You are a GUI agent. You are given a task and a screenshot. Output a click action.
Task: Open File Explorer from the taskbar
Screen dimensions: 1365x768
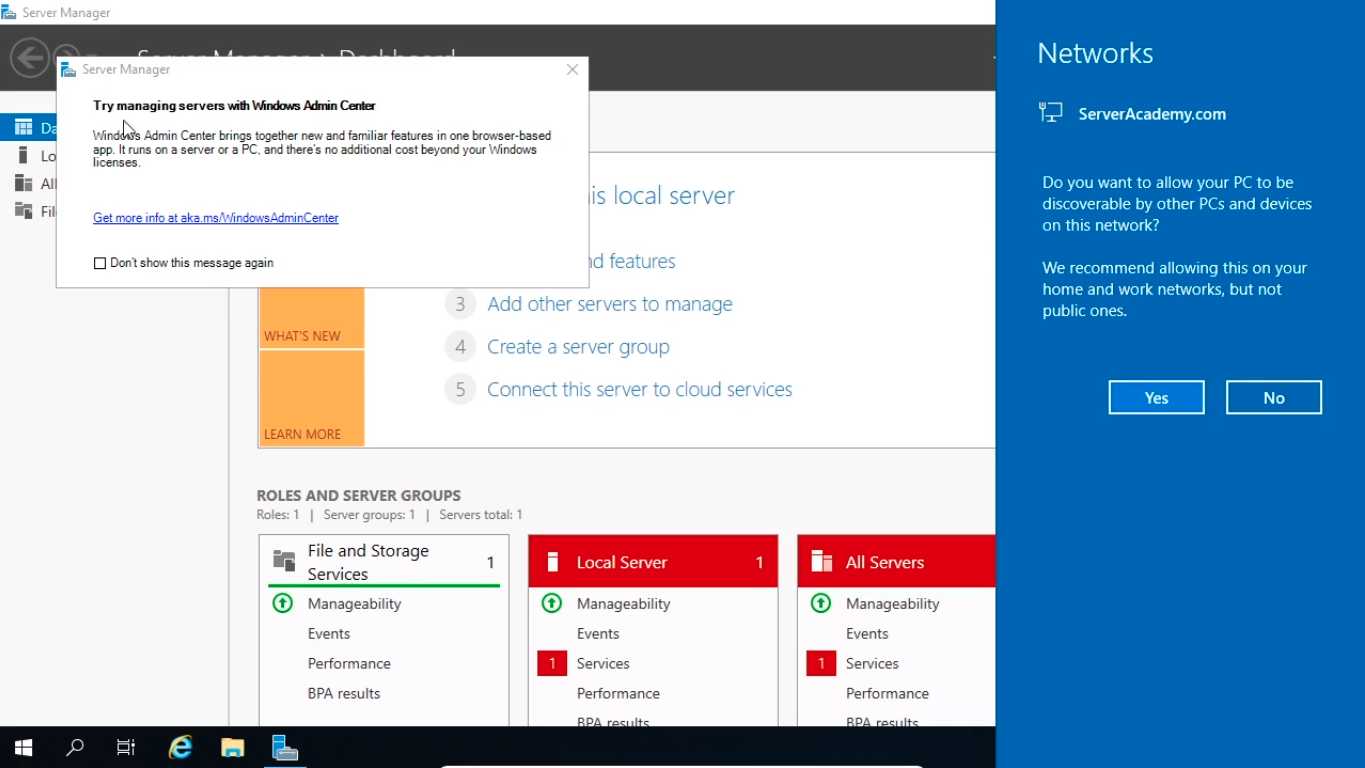pos(232,747)
